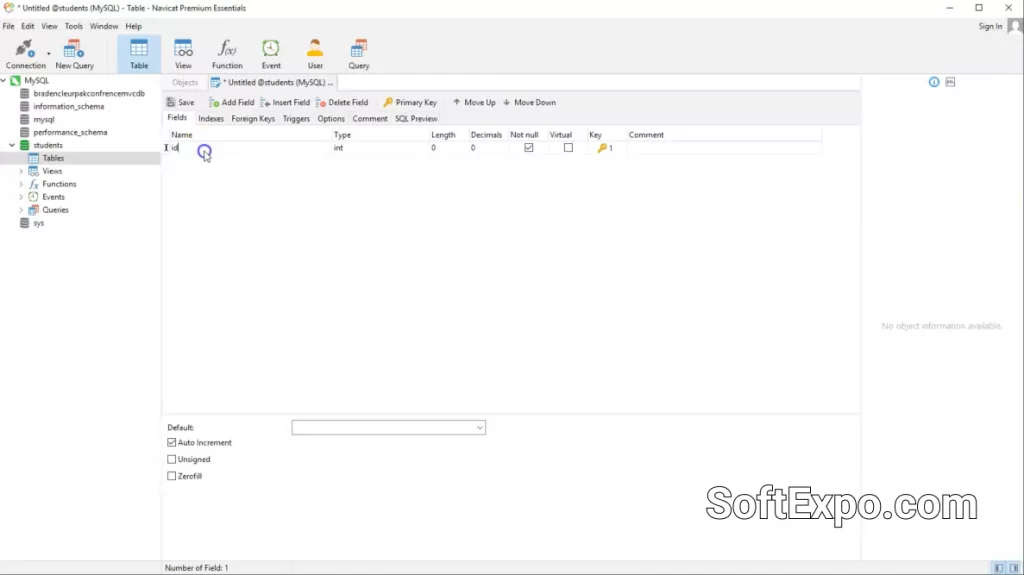Select the Tables node
Viewport: 1024px width, 575px height.
coord(53,158)
